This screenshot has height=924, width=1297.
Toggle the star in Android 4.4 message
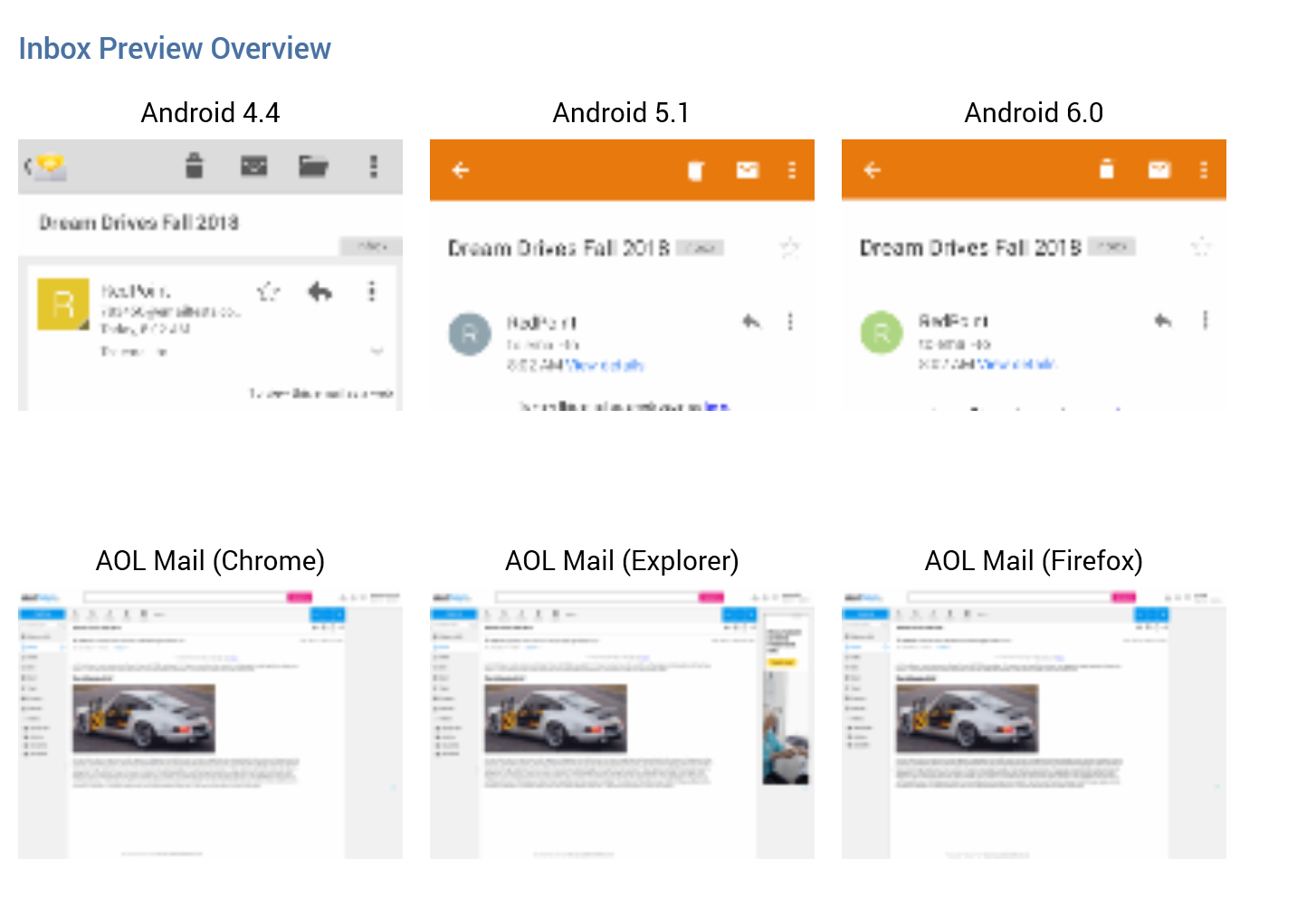(x=268, y=291)
